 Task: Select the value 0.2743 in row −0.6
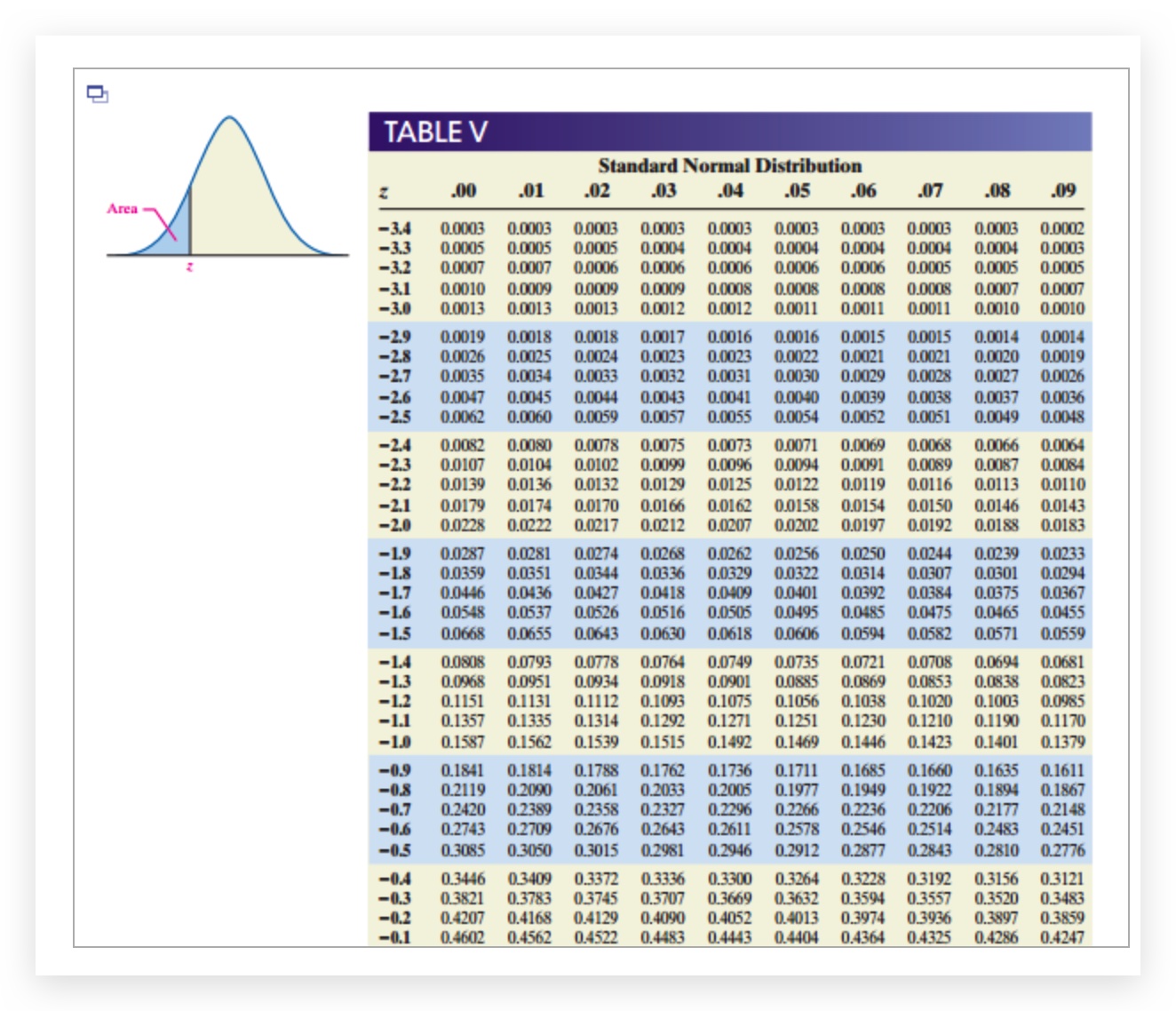(463, 829)
